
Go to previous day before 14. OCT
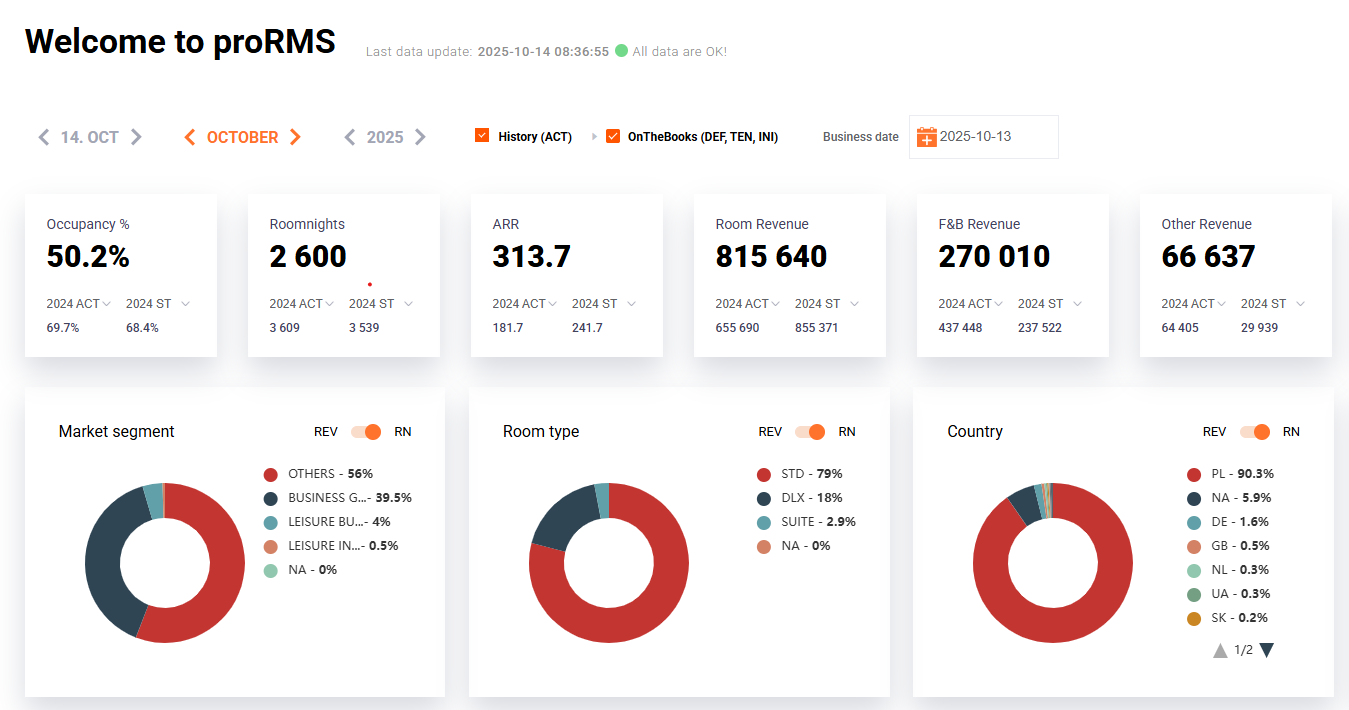tap(43, 137)
